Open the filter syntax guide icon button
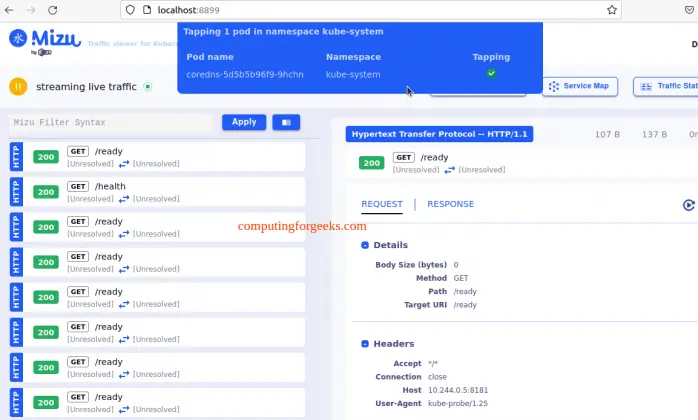Image resolution: width=698 pixels, height=420 pixels. tap(285, 122)
